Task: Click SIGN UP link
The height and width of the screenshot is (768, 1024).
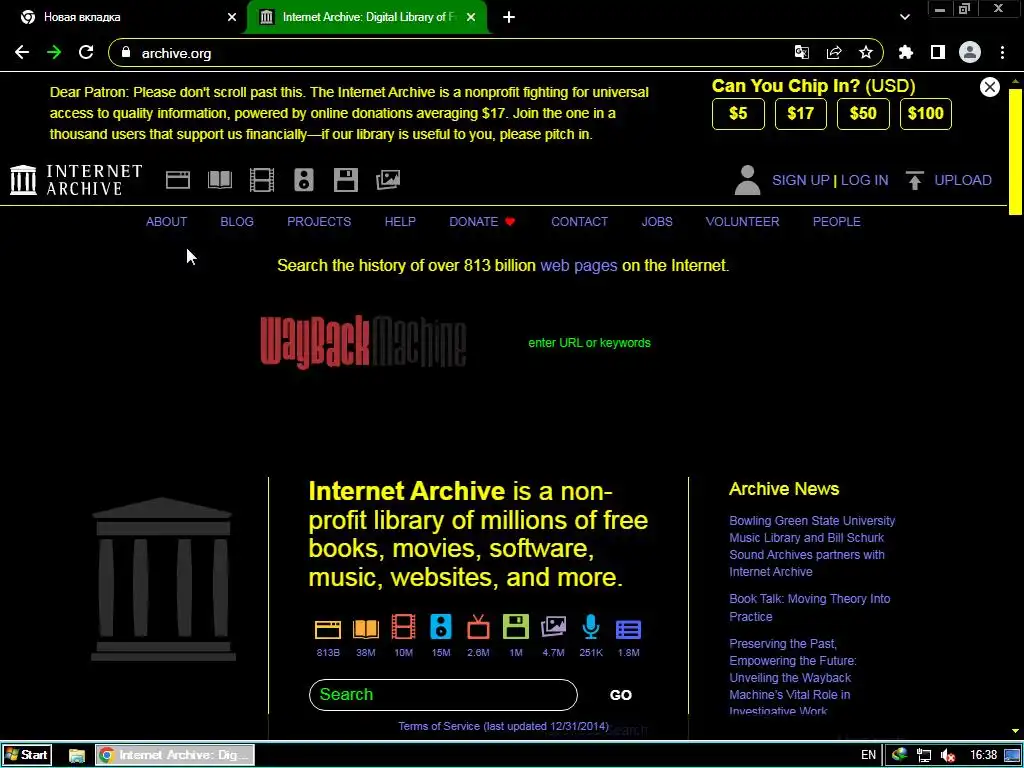Action: click(x=801, y=180)
